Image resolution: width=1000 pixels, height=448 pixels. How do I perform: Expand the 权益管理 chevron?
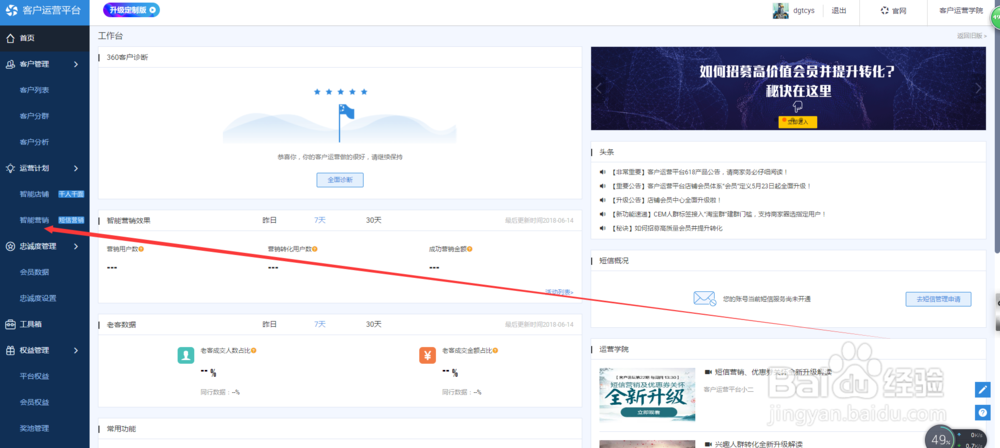click(x=76, y=350)
